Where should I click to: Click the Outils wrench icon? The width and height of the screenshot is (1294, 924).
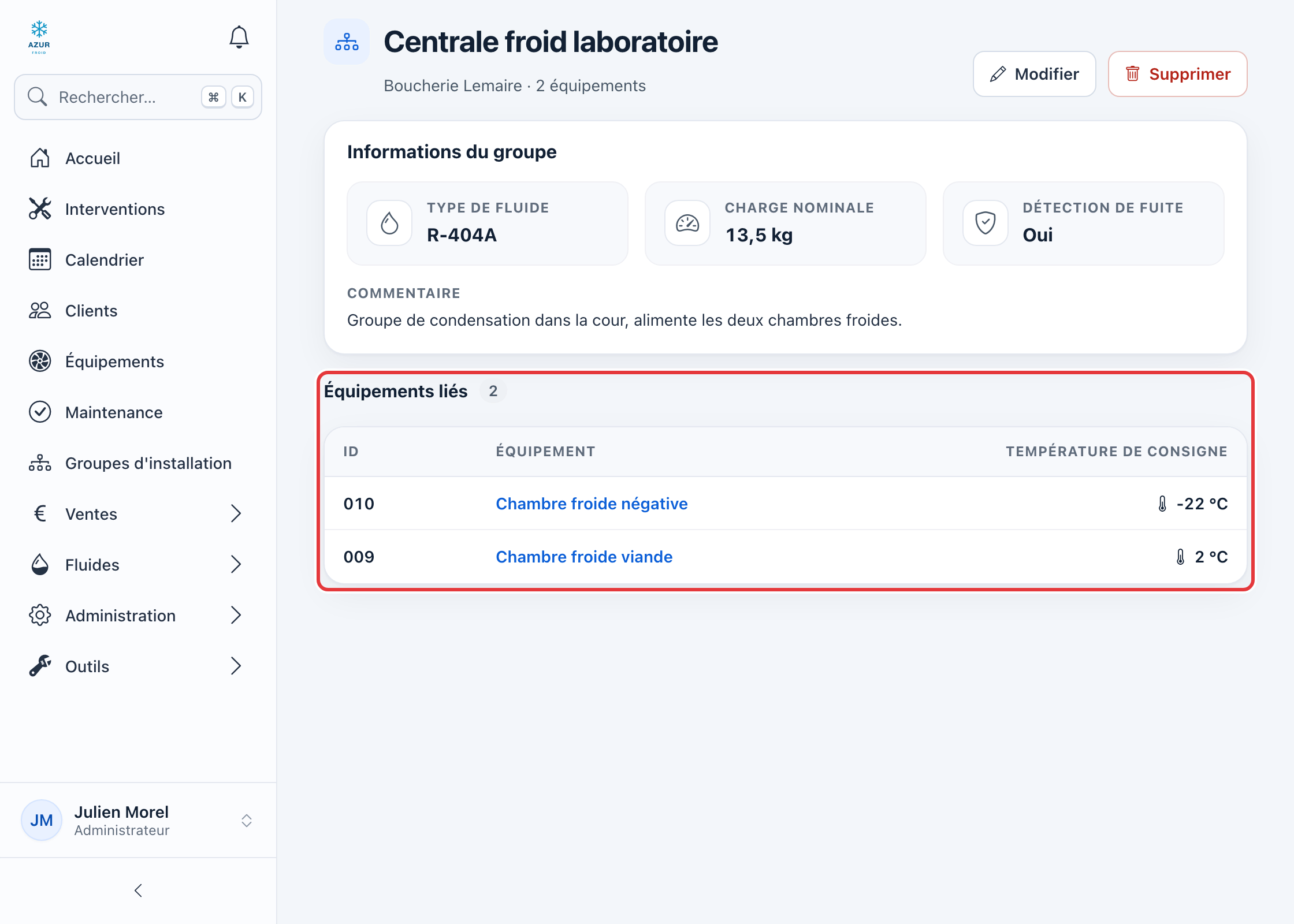click(x=40, y=666)
